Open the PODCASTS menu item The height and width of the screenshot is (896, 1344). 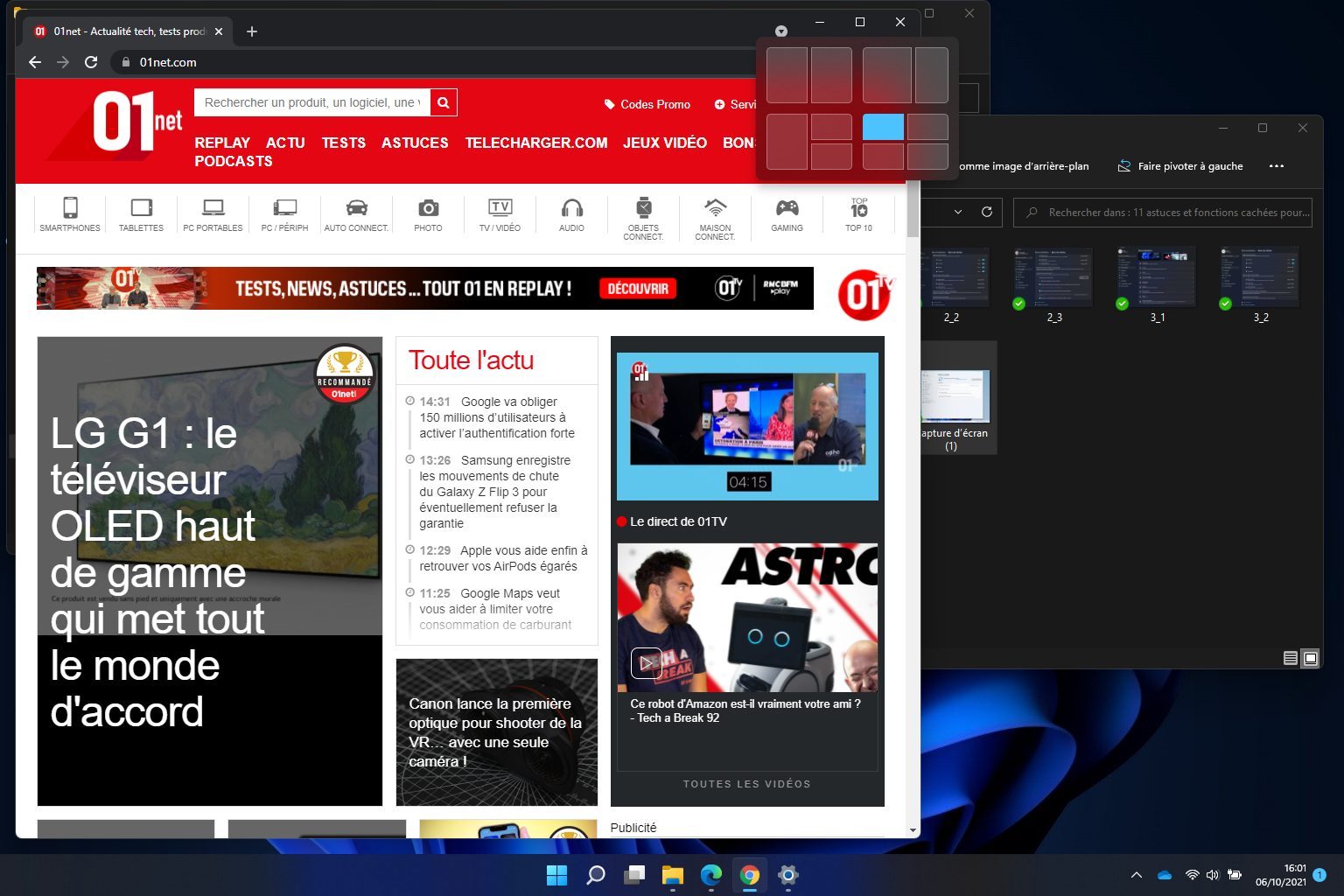coord(234,161)
